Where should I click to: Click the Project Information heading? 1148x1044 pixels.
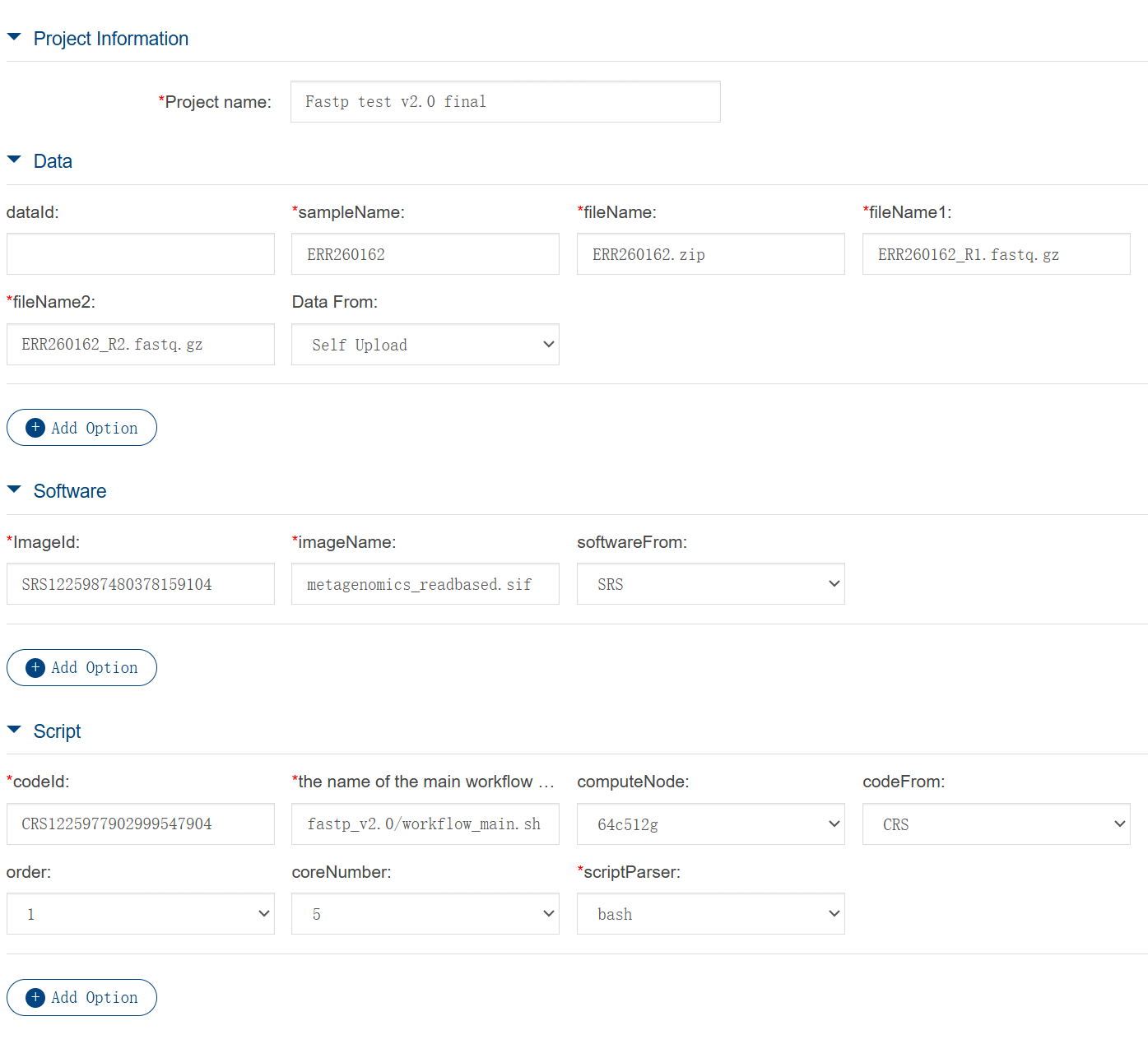tap(111, 39)
